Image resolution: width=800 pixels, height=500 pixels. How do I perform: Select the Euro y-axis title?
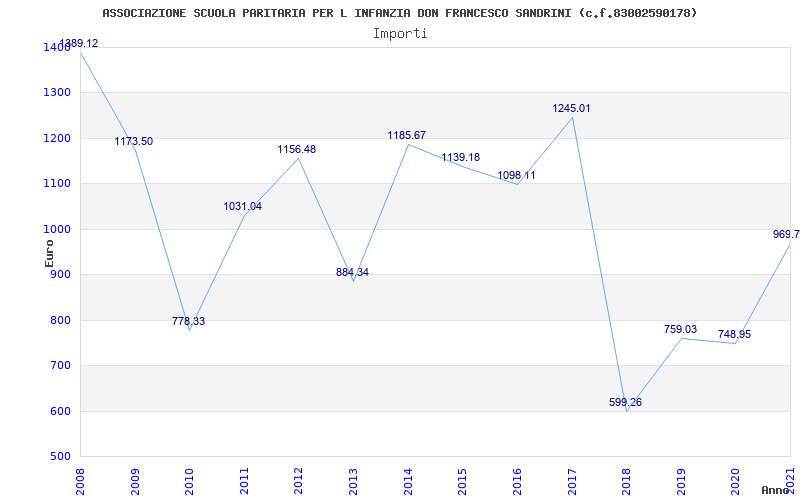[49, 253]
